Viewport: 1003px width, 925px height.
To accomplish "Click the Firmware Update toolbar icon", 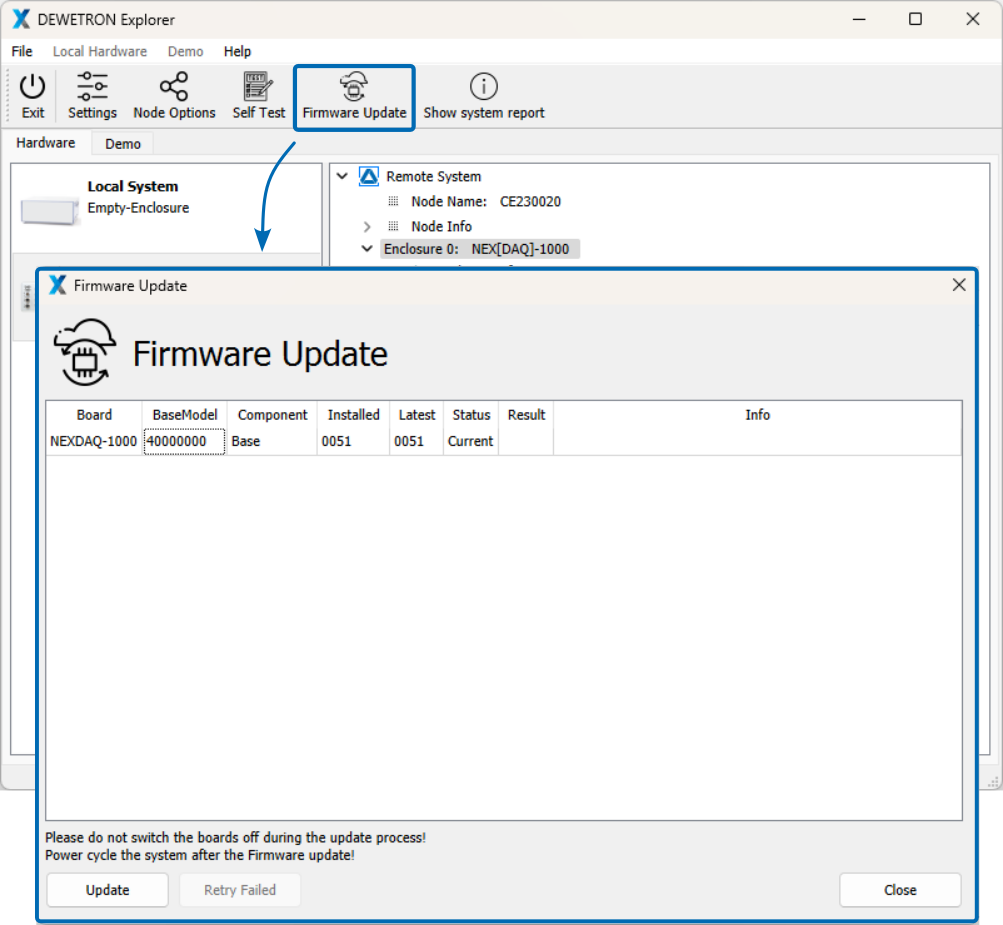I will click(354, 86).
